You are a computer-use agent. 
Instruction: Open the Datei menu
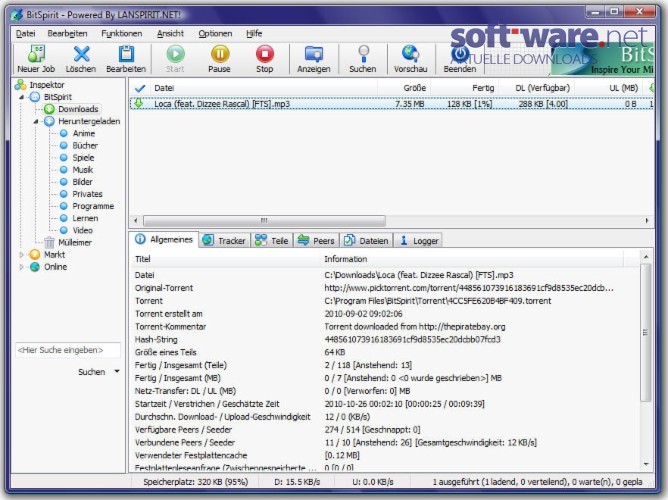click(26, 33)
